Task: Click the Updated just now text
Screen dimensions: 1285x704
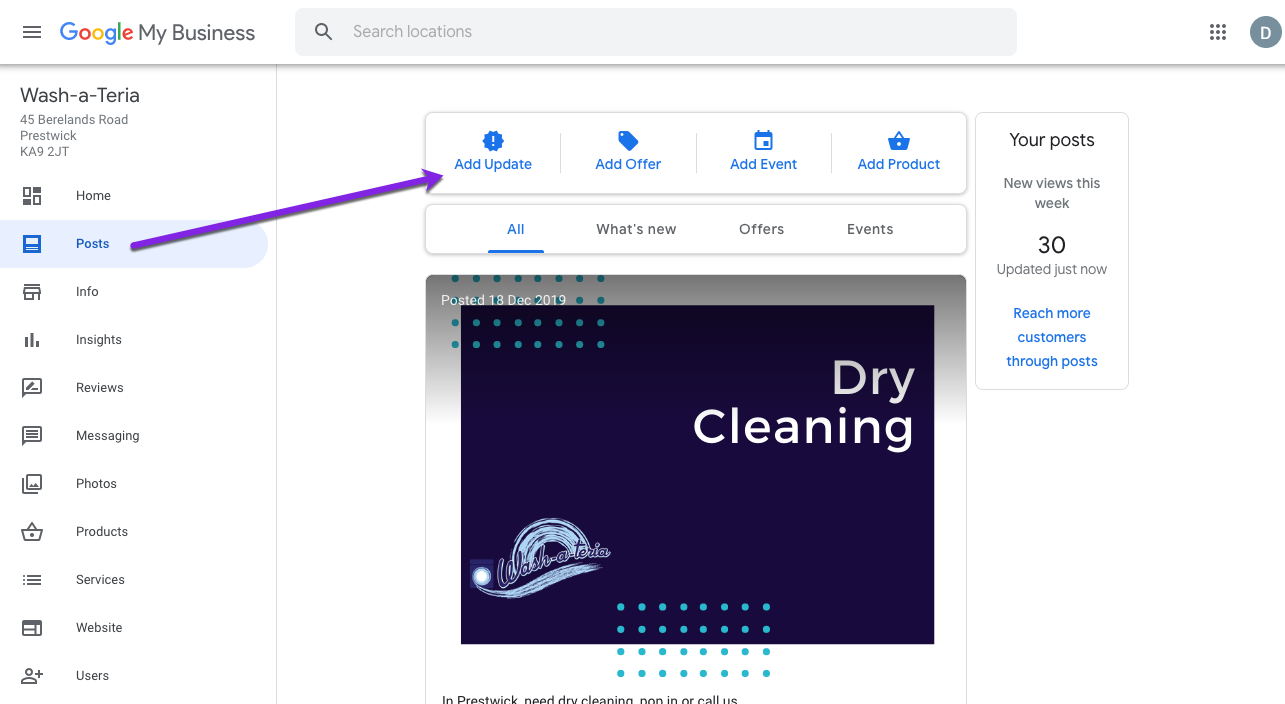Action: pos(1052,270)
